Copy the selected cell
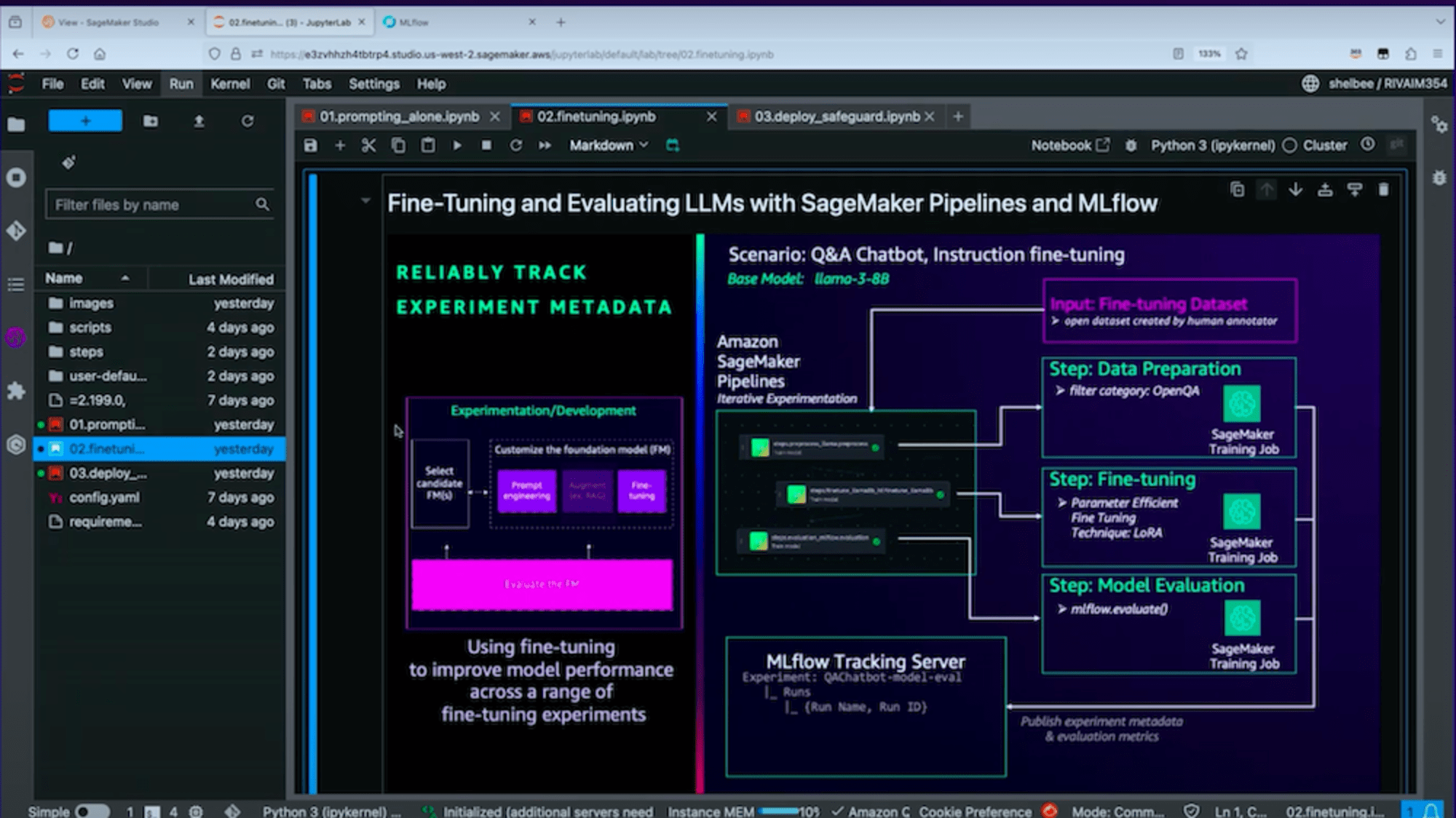Screen dimensions: 1456x818 [x=398, y=146]
